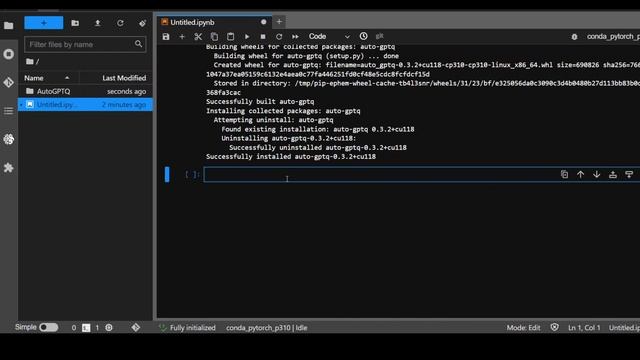Restart the kernel

(279, 37)
